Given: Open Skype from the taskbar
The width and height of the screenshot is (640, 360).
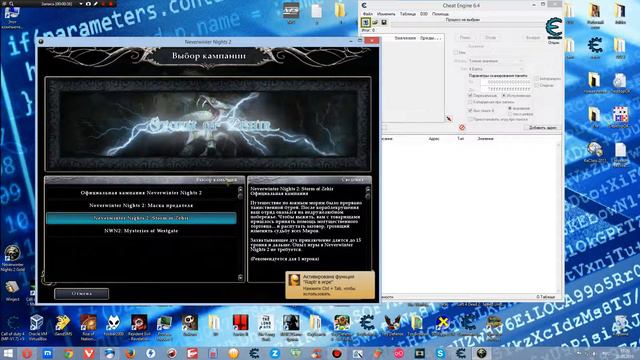Looking at the screenshot, I should (x=440, y=353).
